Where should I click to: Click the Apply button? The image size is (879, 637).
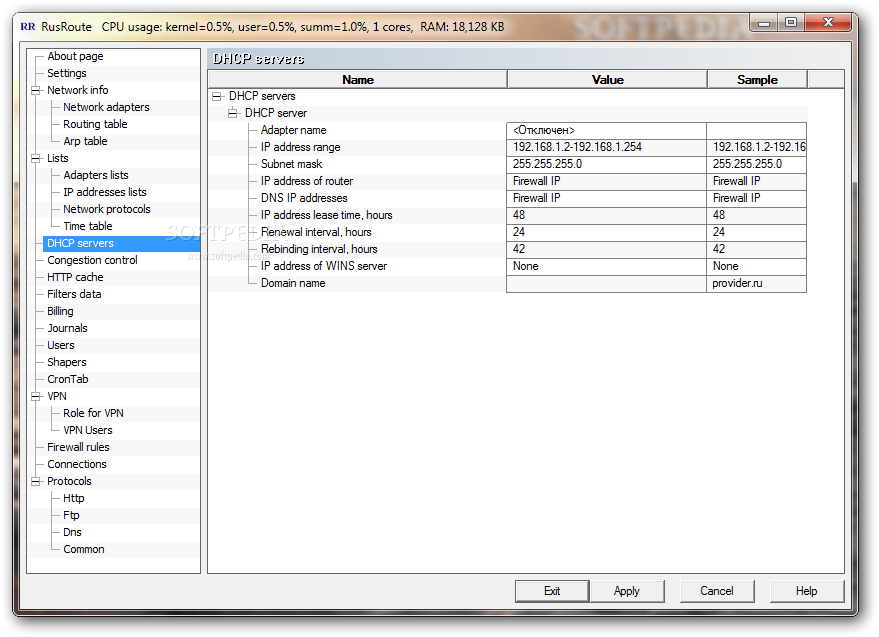(627, 591)
